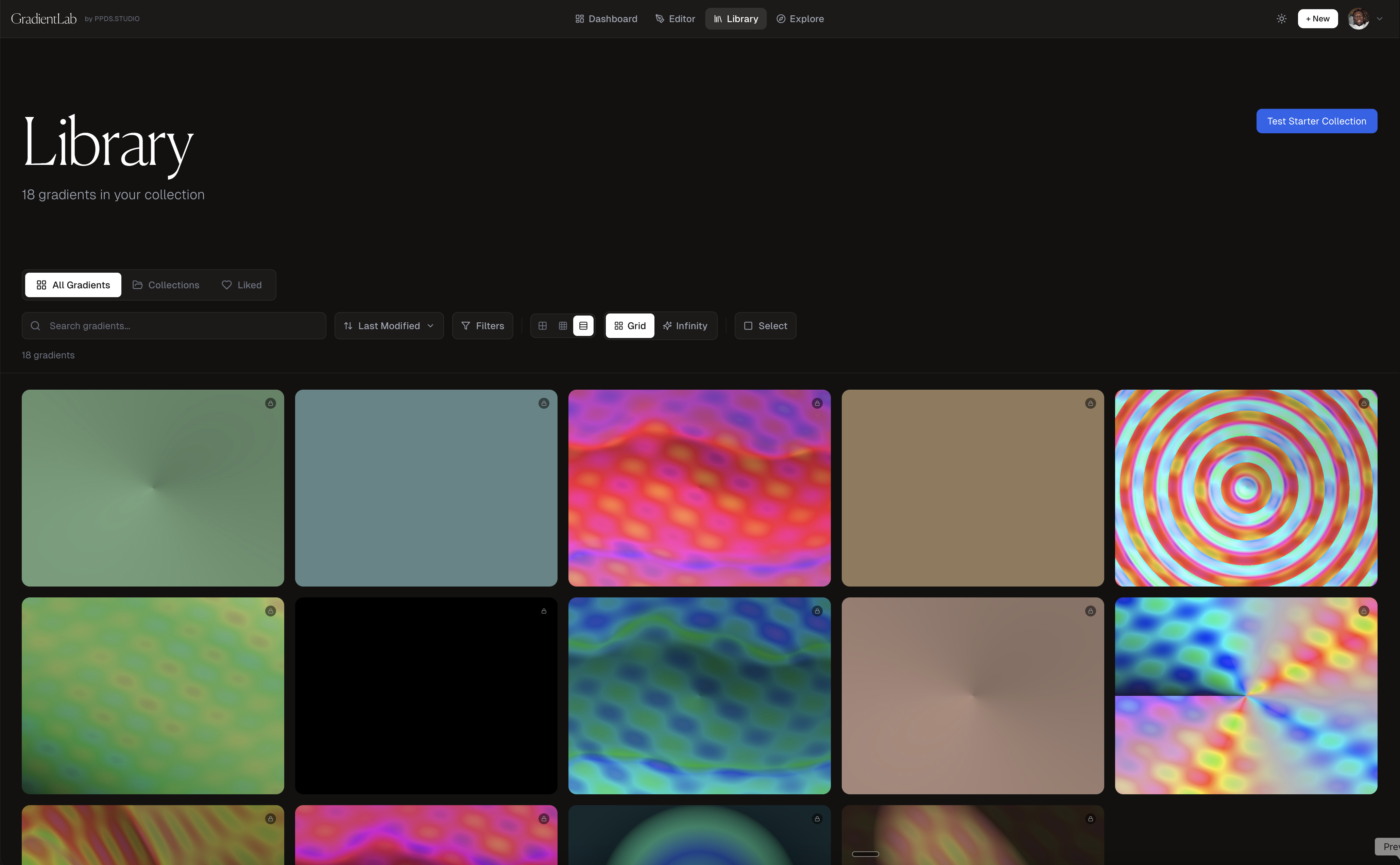Toggle the lock on the green gradient thumbnail
The image size is (1400, 865).
click(x=271, y=403)
